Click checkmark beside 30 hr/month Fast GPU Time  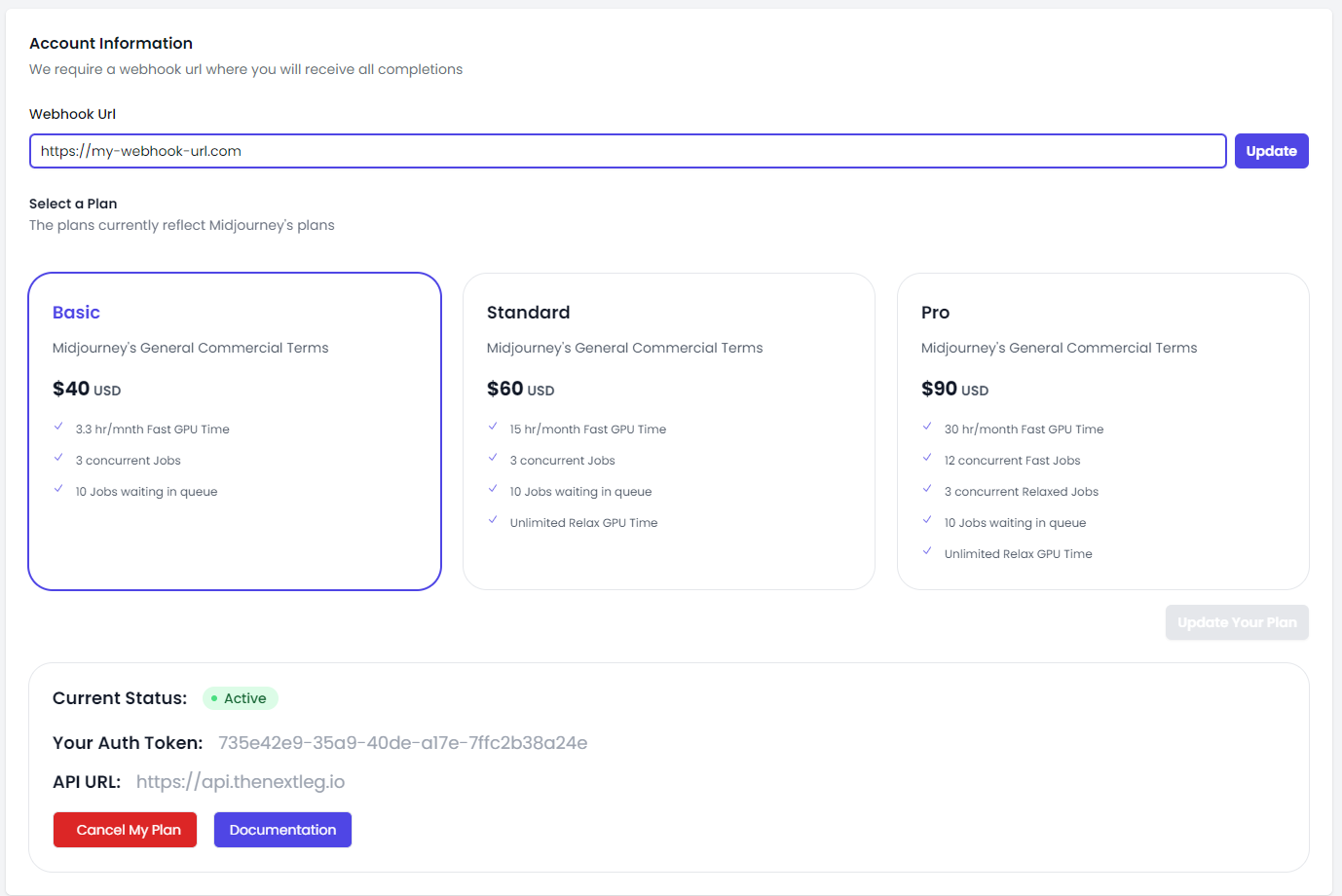point(927,427)
